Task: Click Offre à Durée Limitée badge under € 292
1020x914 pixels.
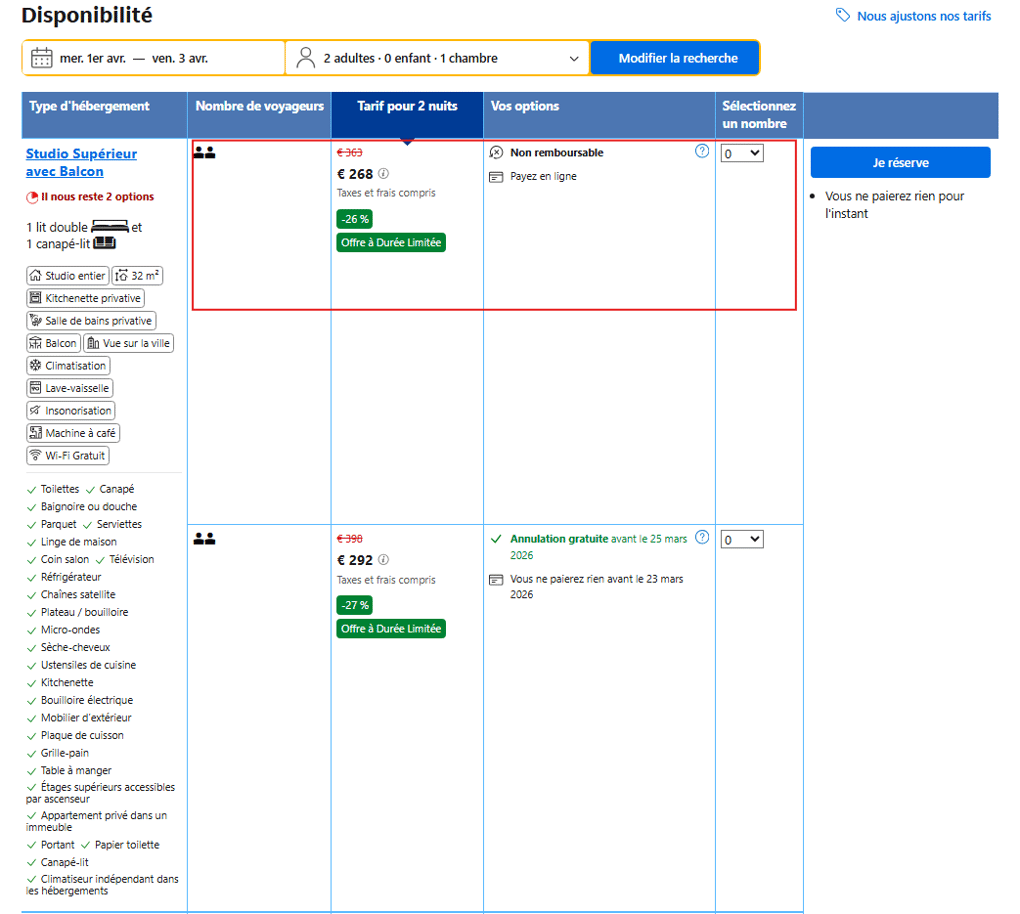Action: (391, 628)
